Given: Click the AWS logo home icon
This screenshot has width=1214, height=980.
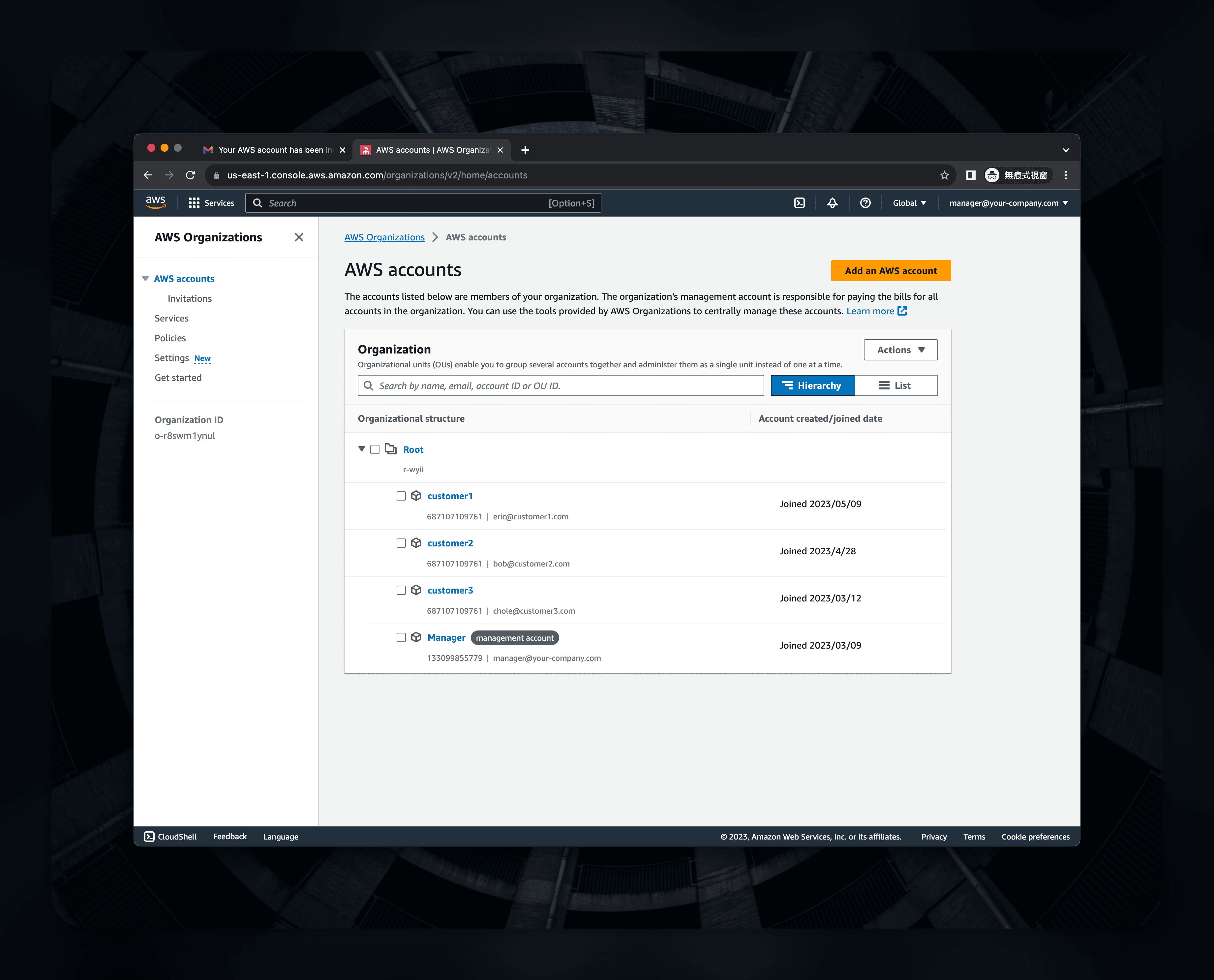Looking at the screenshot, I should coord(155,203).
